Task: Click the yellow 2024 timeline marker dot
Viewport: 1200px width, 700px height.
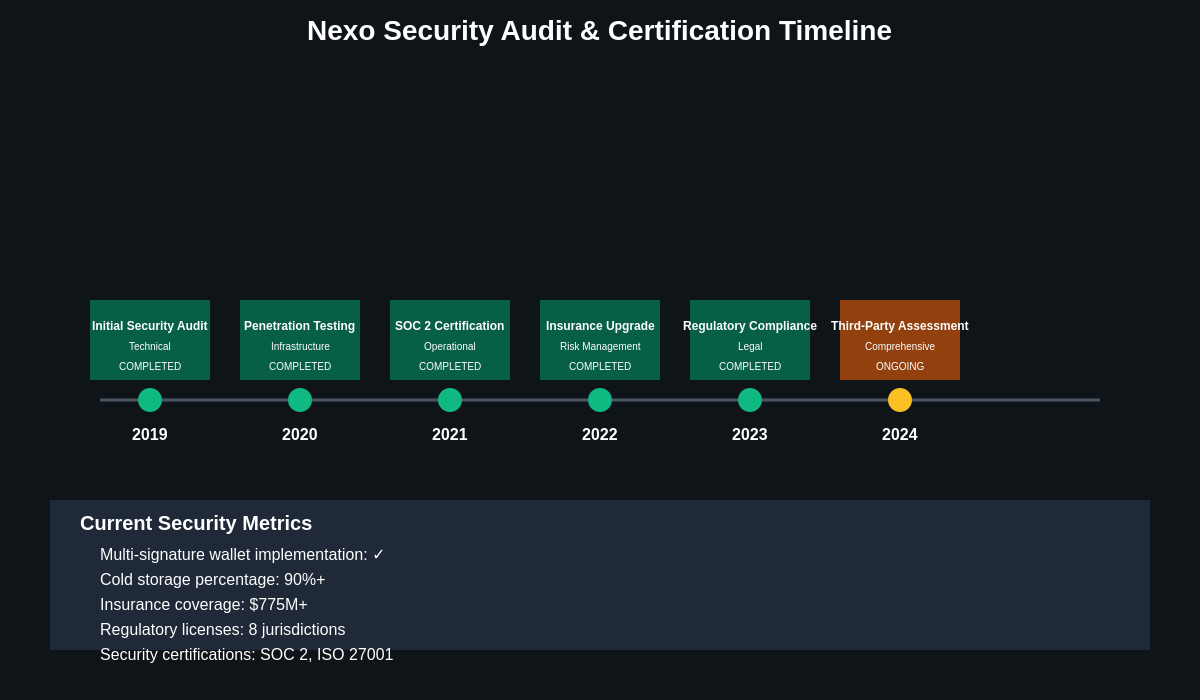Action: tap(900, 400)
